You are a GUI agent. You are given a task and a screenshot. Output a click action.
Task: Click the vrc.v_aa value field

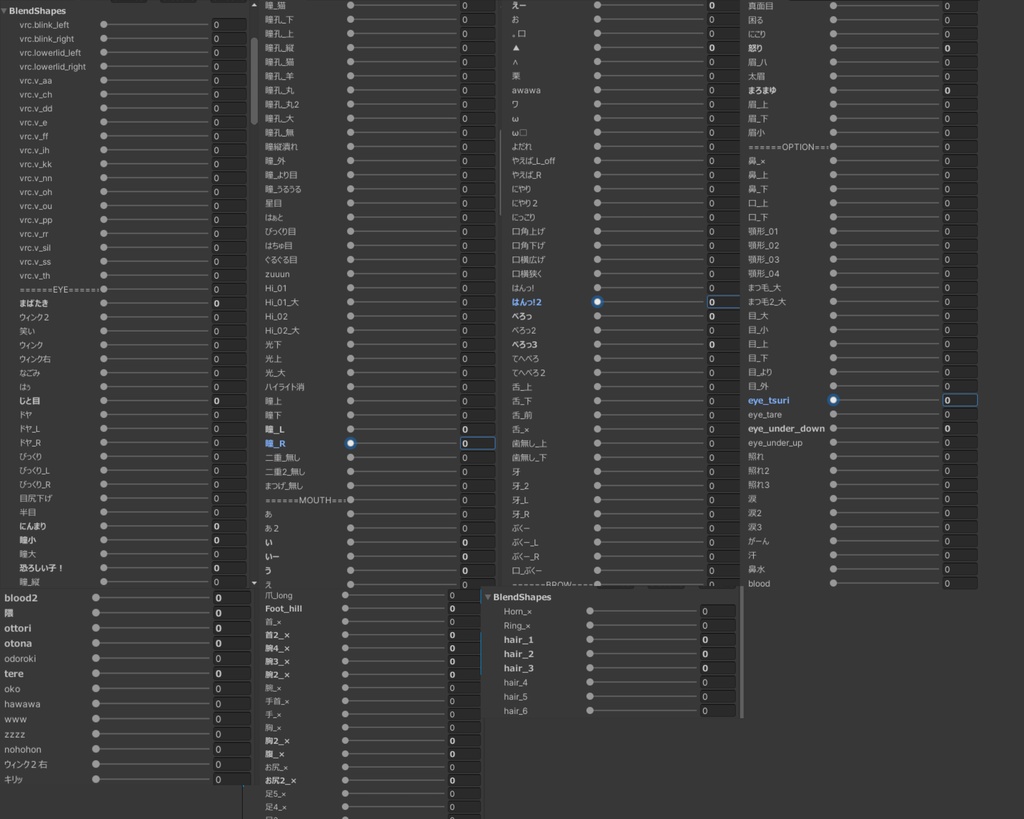coord(229,80)
